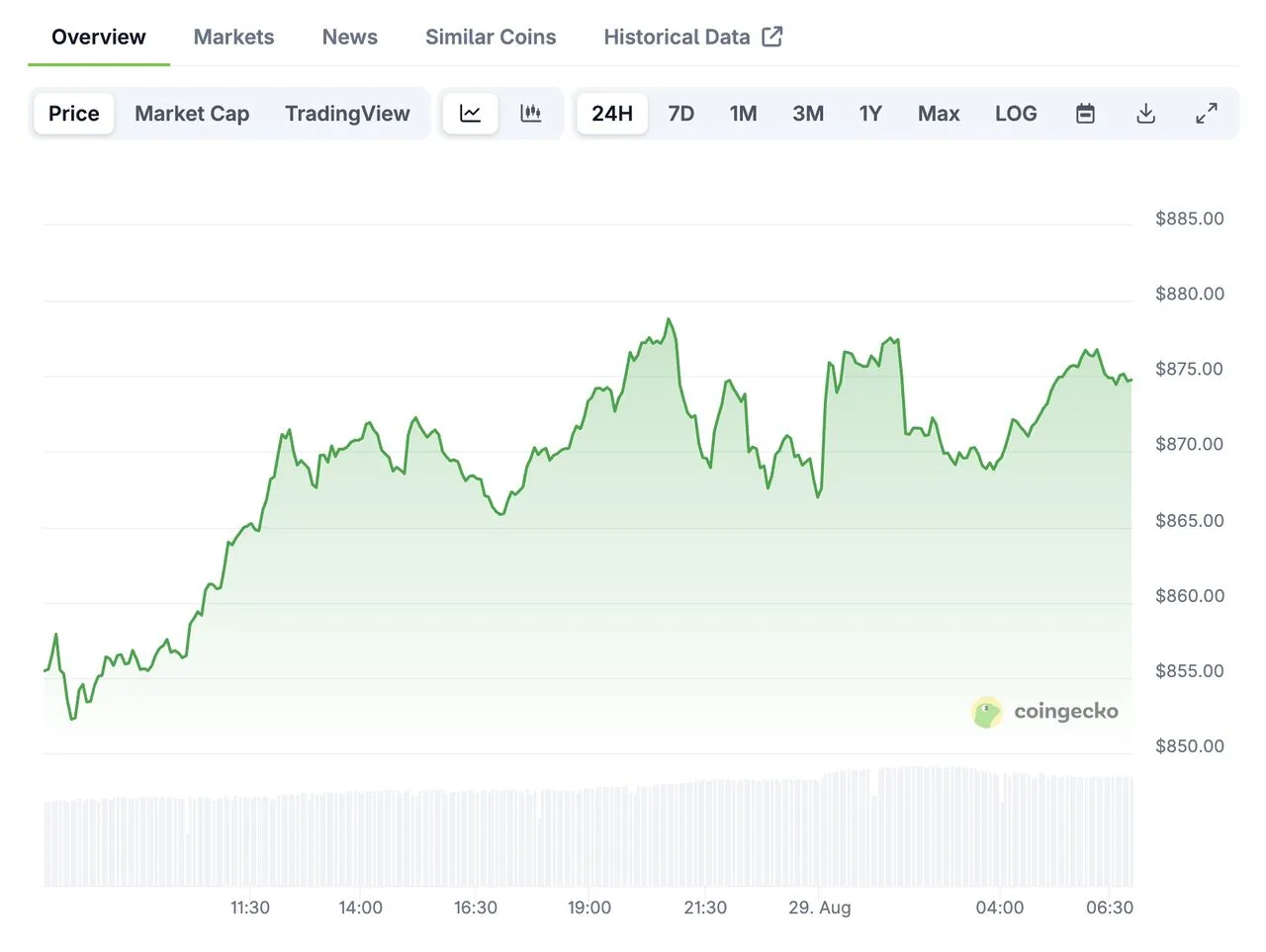This screenshot has width=1266, height=952.
Task: Switch chart to Market Cap
Action: click(192, 114)
